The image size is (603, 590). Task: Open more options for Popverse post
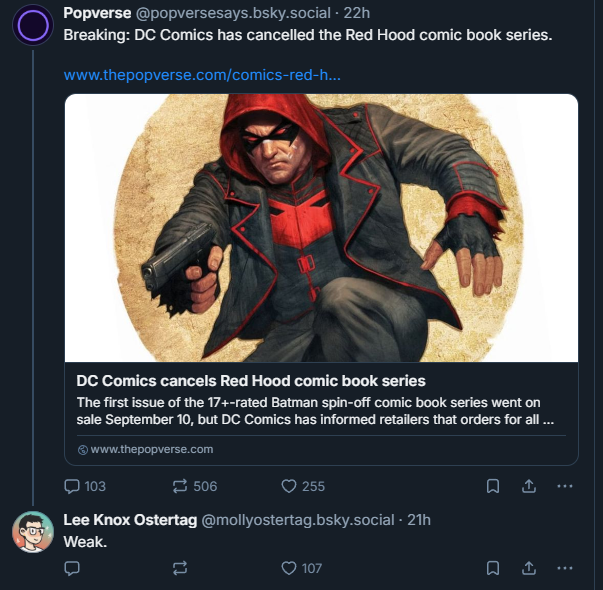(x=564, y=486)
